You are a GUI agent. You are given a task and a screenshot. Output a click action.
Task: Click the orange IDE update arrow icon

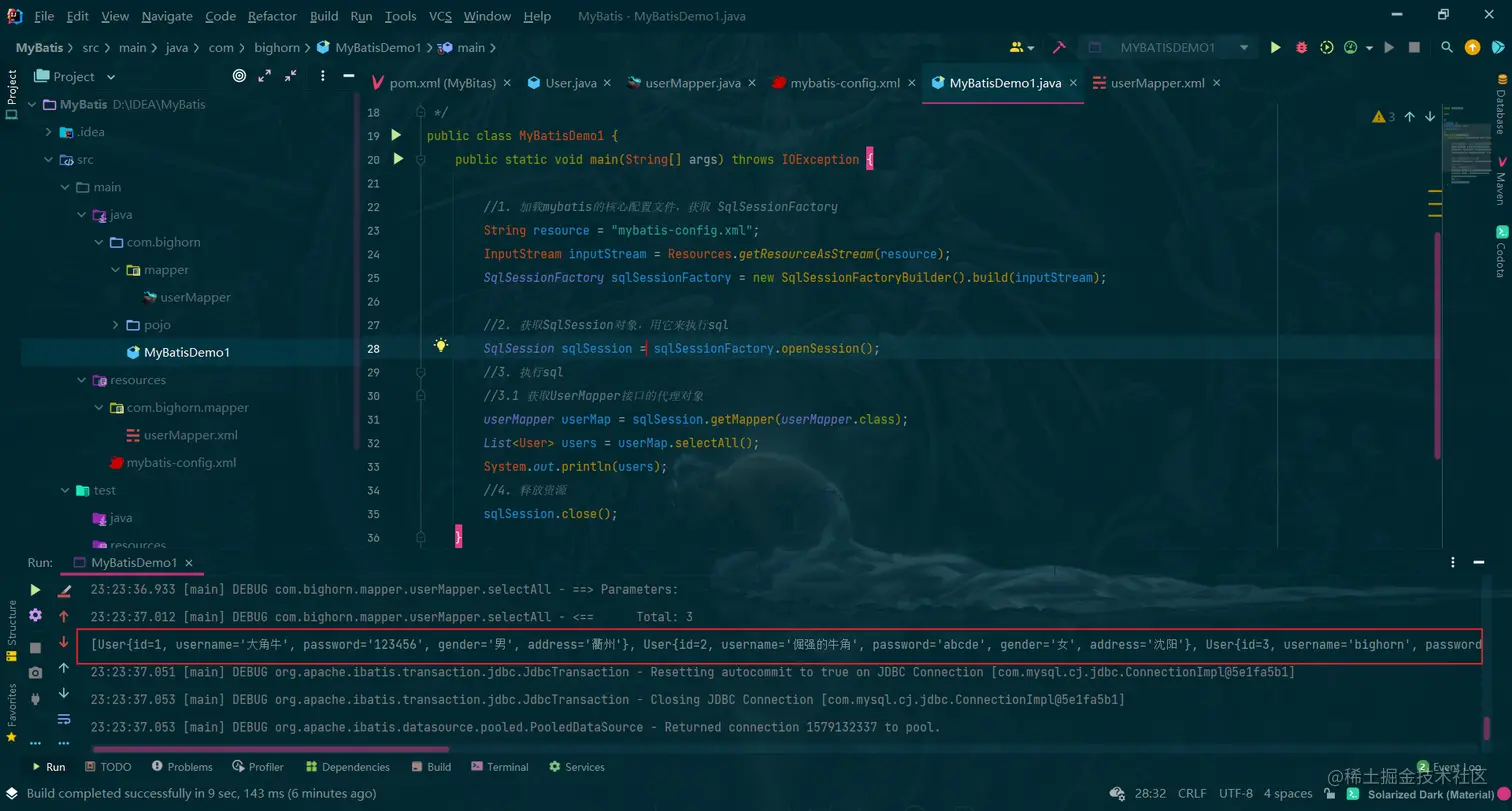(1472, 47)
